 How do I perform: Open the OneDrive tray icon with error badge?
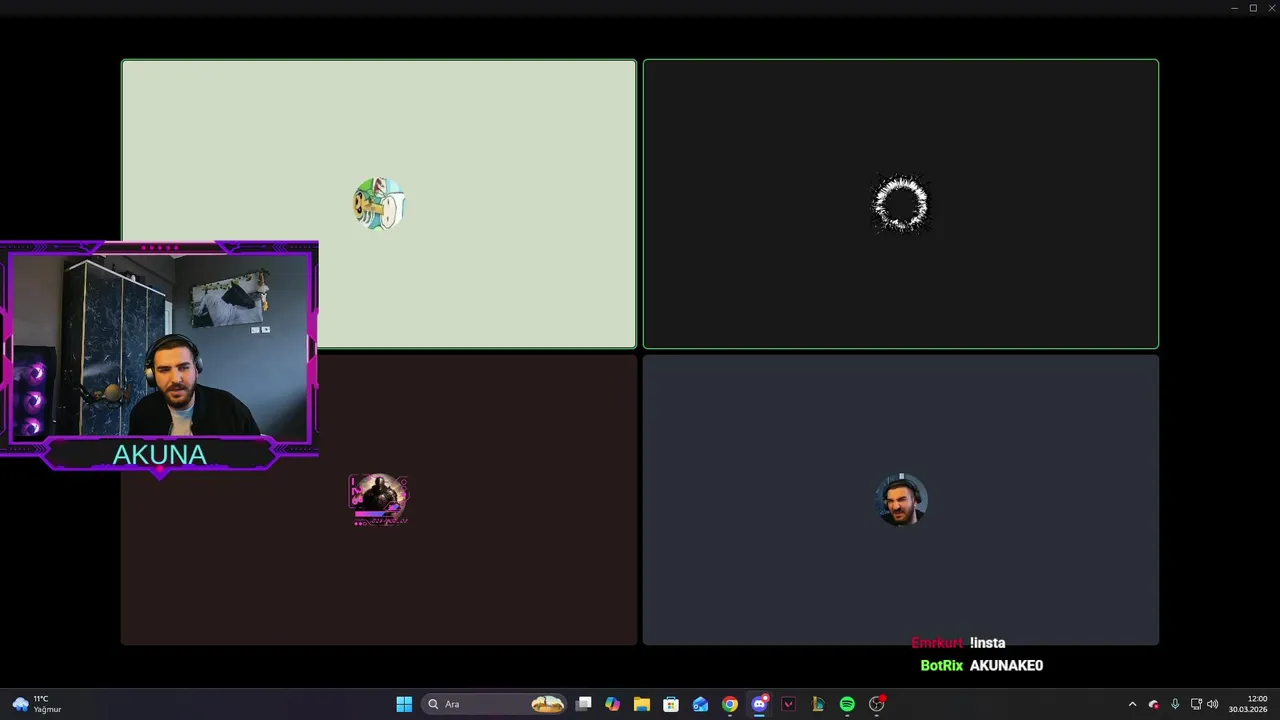click(x=1154, y=704)
